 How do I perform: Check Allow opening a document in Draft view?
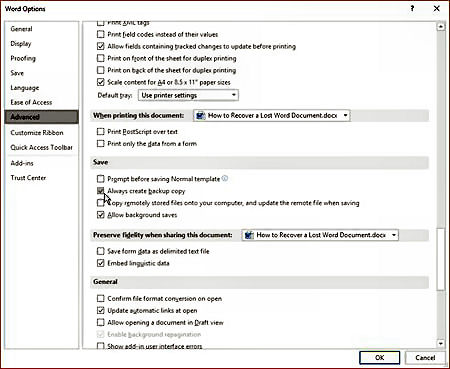click(100, 322)
